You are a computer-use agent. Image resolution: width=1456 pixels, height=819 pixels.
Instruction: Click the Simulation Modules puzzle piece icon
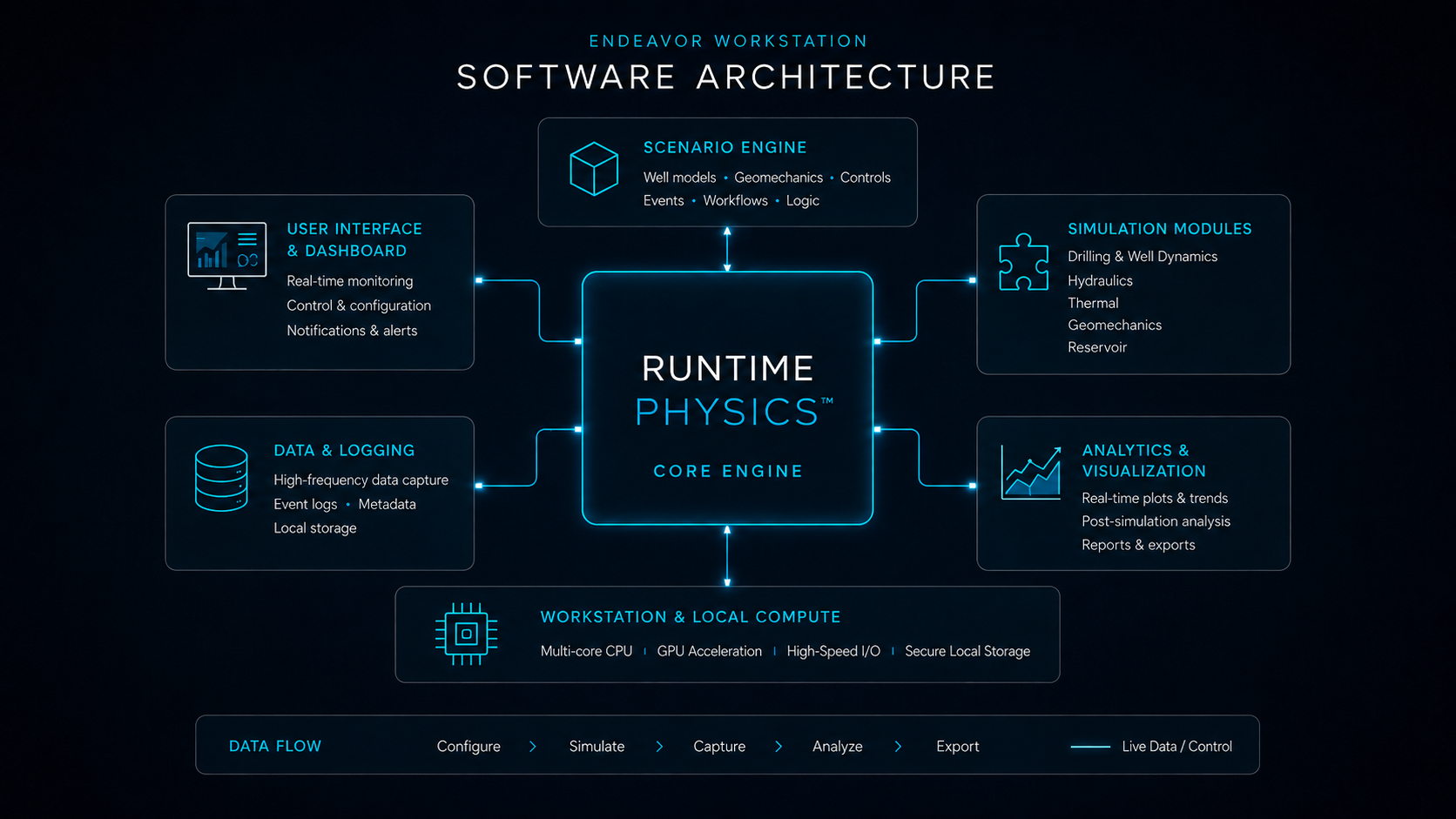click(1024, 262)
